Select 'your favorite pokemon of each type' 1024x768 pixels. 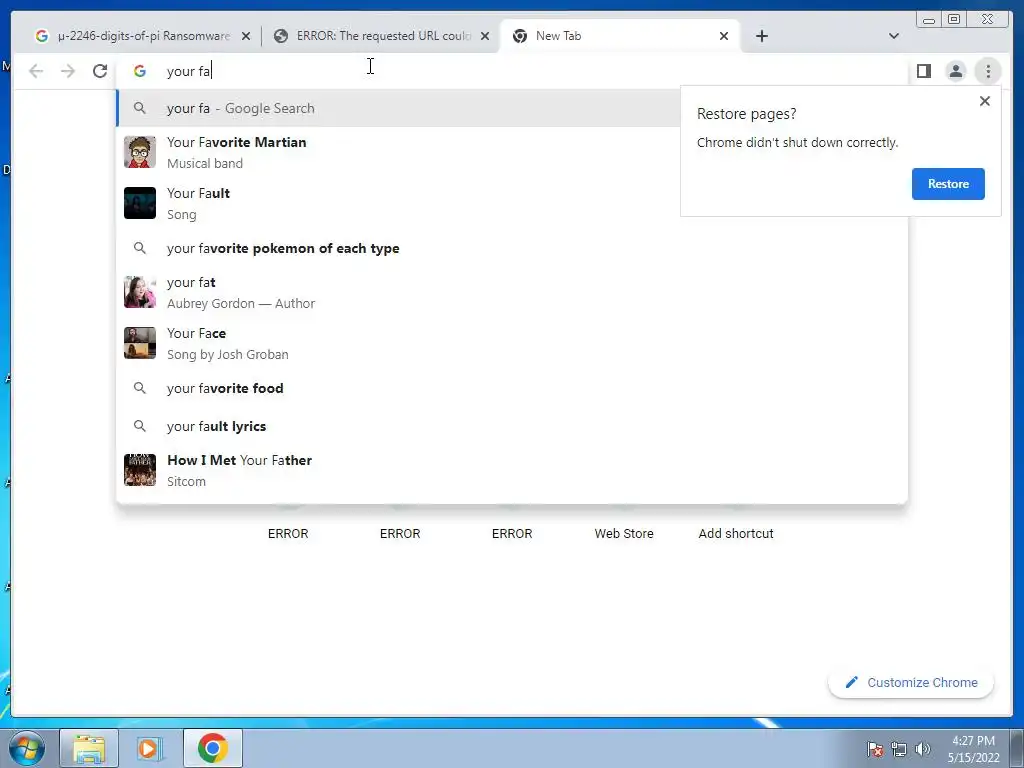point(512,248)
